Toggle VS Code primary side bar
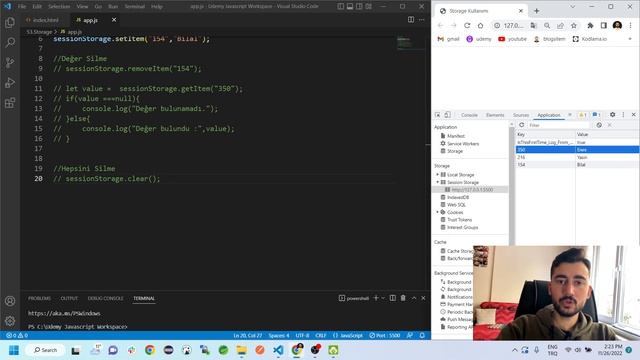 (x=340, y=7)
